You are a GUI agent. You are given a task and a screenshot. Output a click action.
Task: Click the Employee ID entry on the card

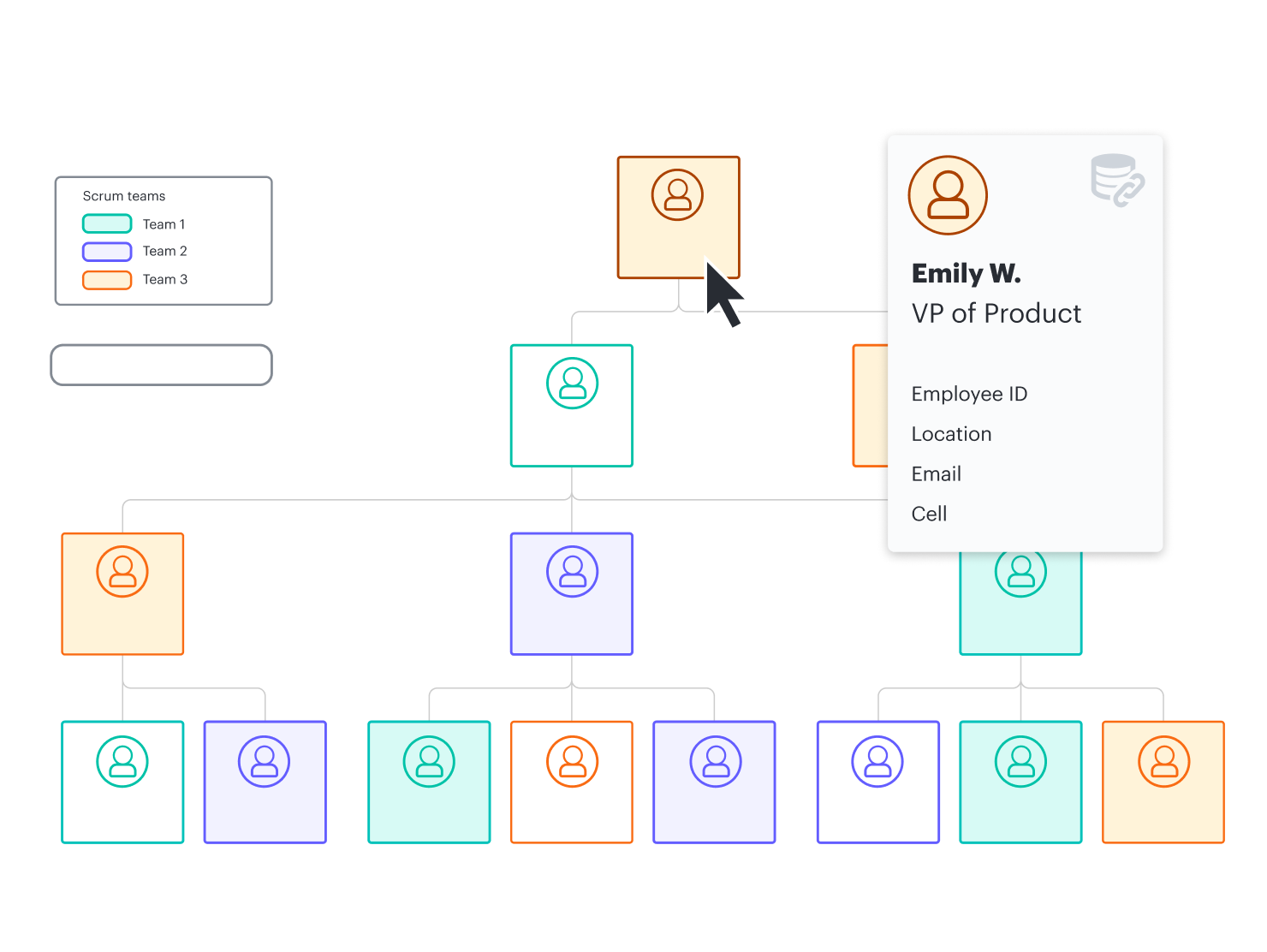point(969,394)
